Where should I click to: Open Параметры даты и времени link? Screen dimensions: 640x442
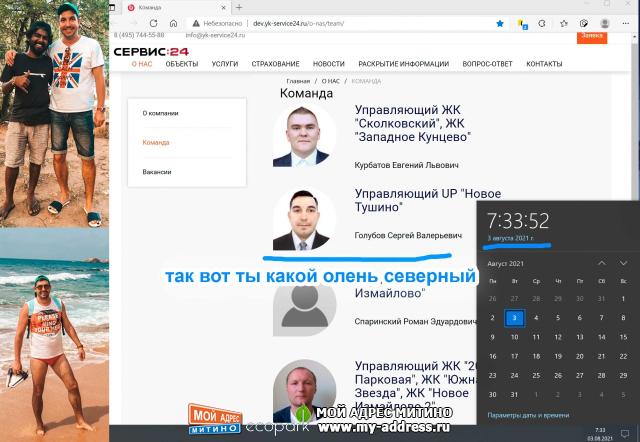(528, 415)
